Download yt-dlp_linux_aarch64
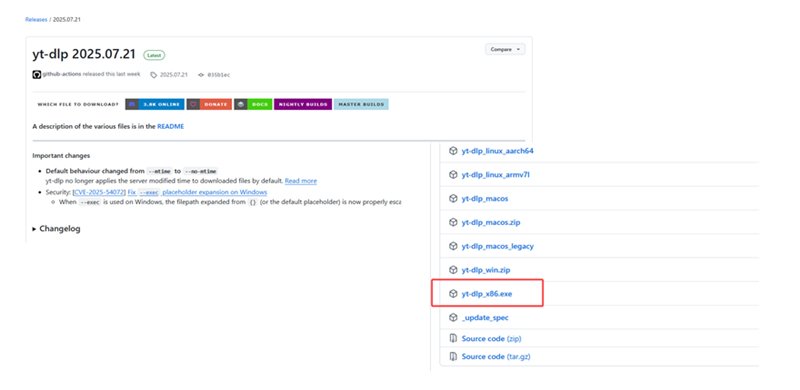The image size is (800, 390). [x=497, y=151]
